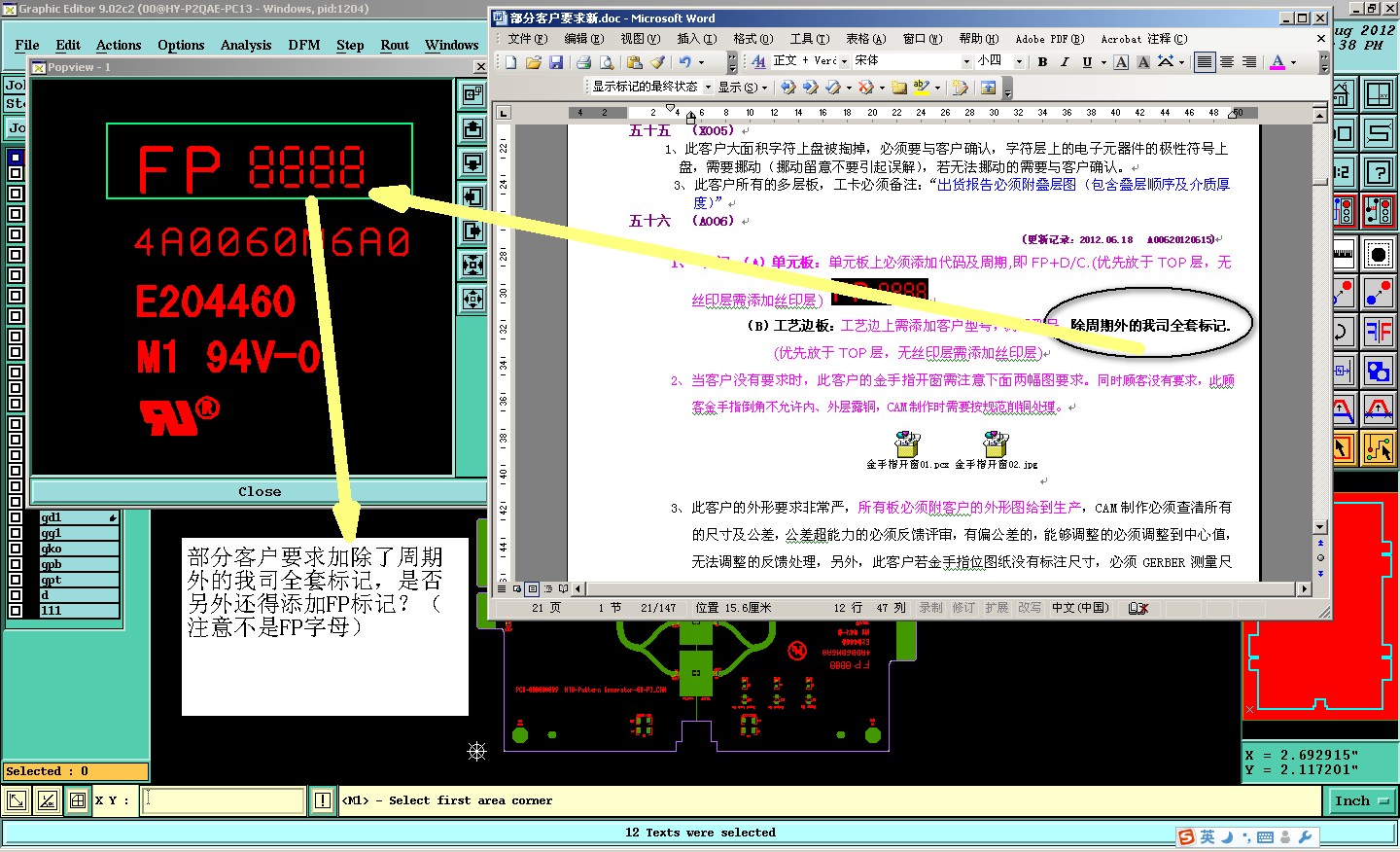Click the zoom window diagonal arrow icon

click(17, 800)
